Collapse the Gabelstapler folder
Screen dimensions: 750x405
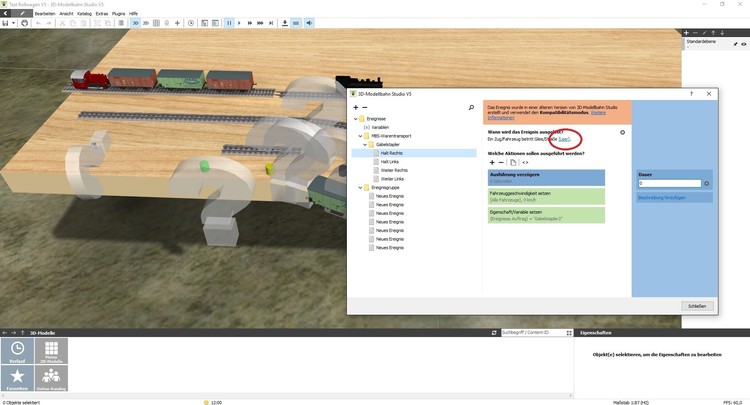point(365,144)
